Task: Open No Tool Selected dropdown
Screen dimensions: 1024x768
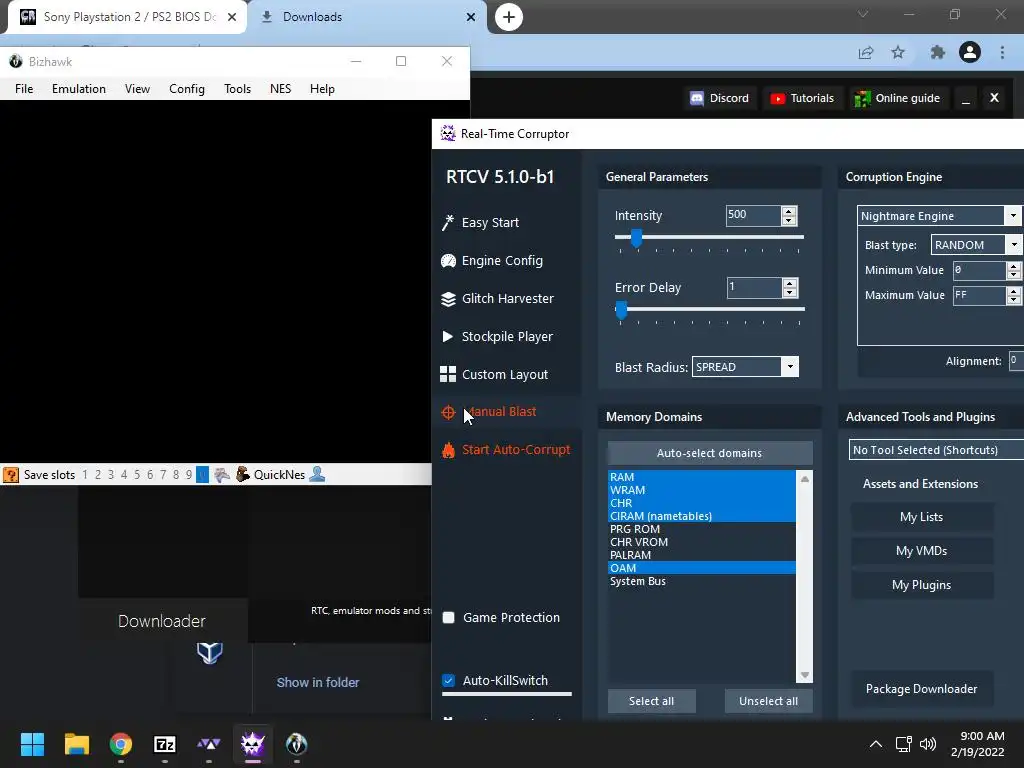Action: pyautogui.click(x=936, y=450)
